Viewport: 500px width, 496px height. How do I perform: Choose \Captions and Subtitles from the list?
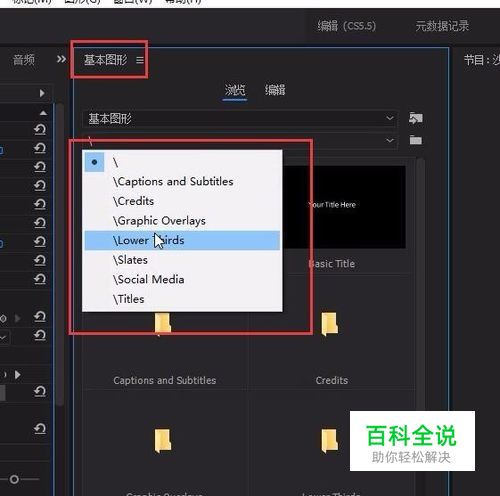click(x=182, y=182)
